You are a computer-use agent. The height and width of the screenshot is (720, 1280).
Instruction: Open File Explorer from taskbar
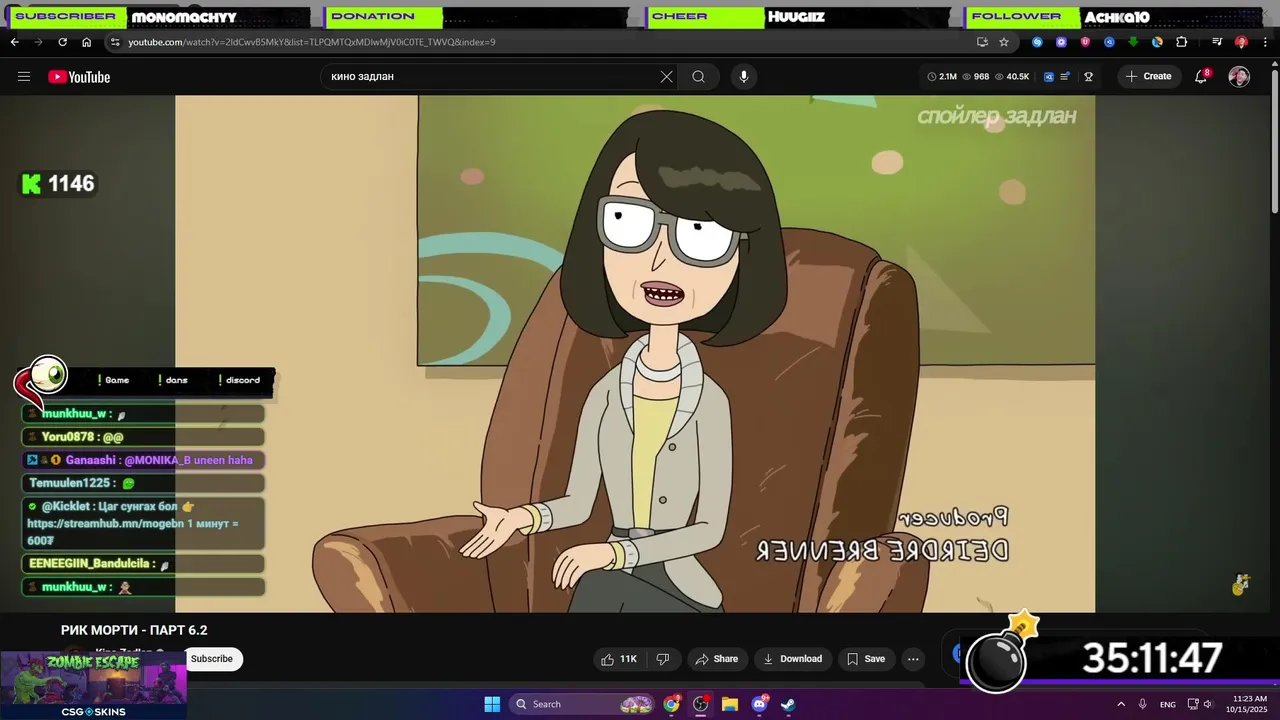click(730, 704)
